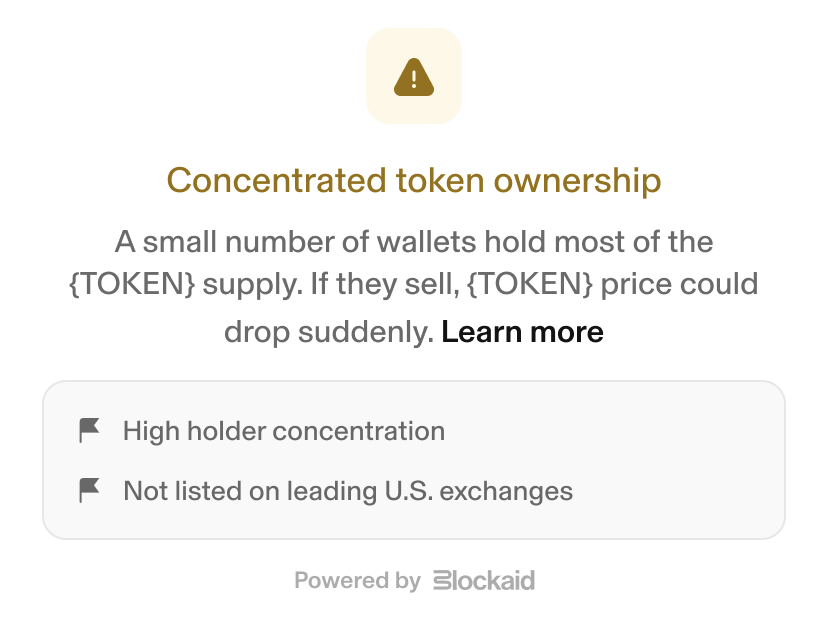Viewport: 828px width, 640px height.
Task: Click the flag icon beside High holder concentration
Action: pyautogui.click(x=89, y=430)
